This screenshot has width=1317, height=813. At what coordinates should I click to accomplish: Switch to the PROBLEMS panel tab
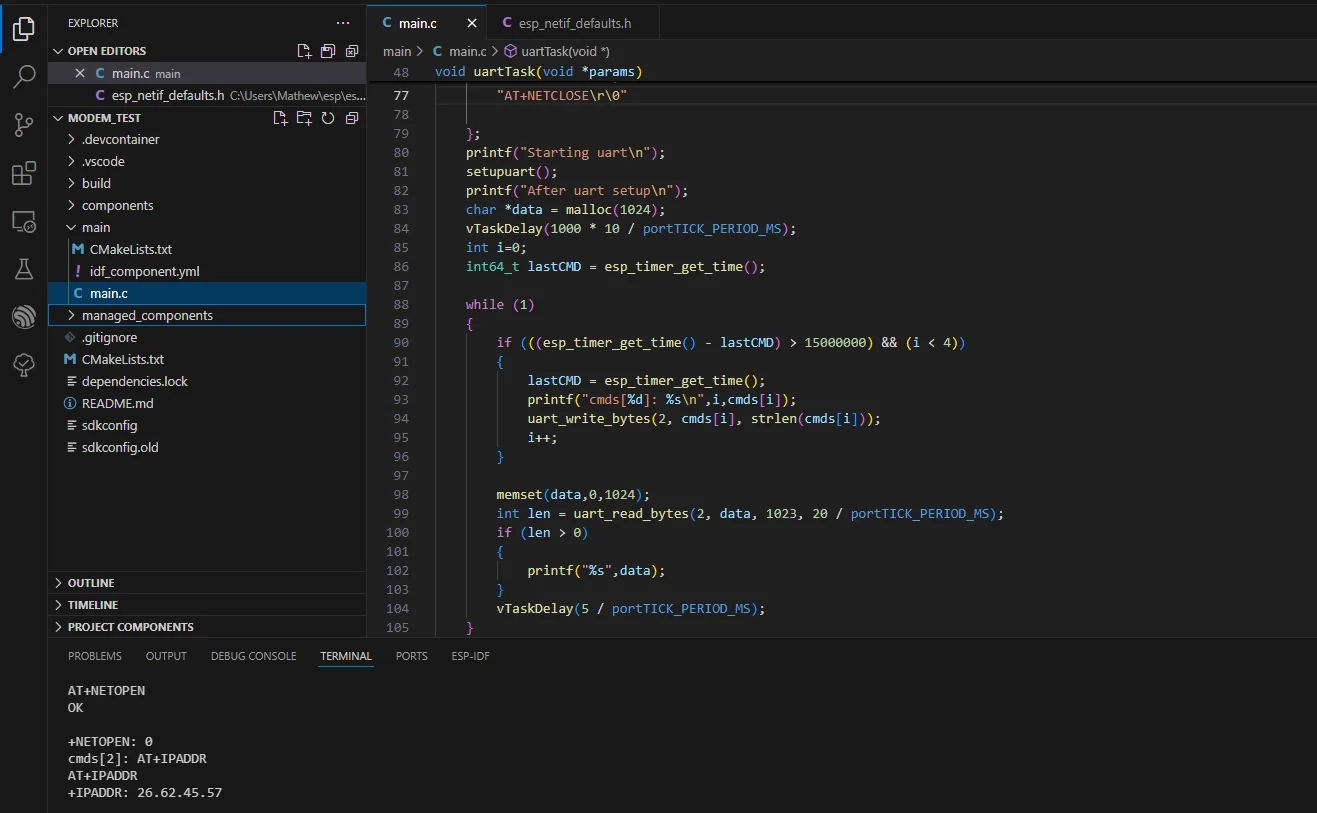coord(95,656)
